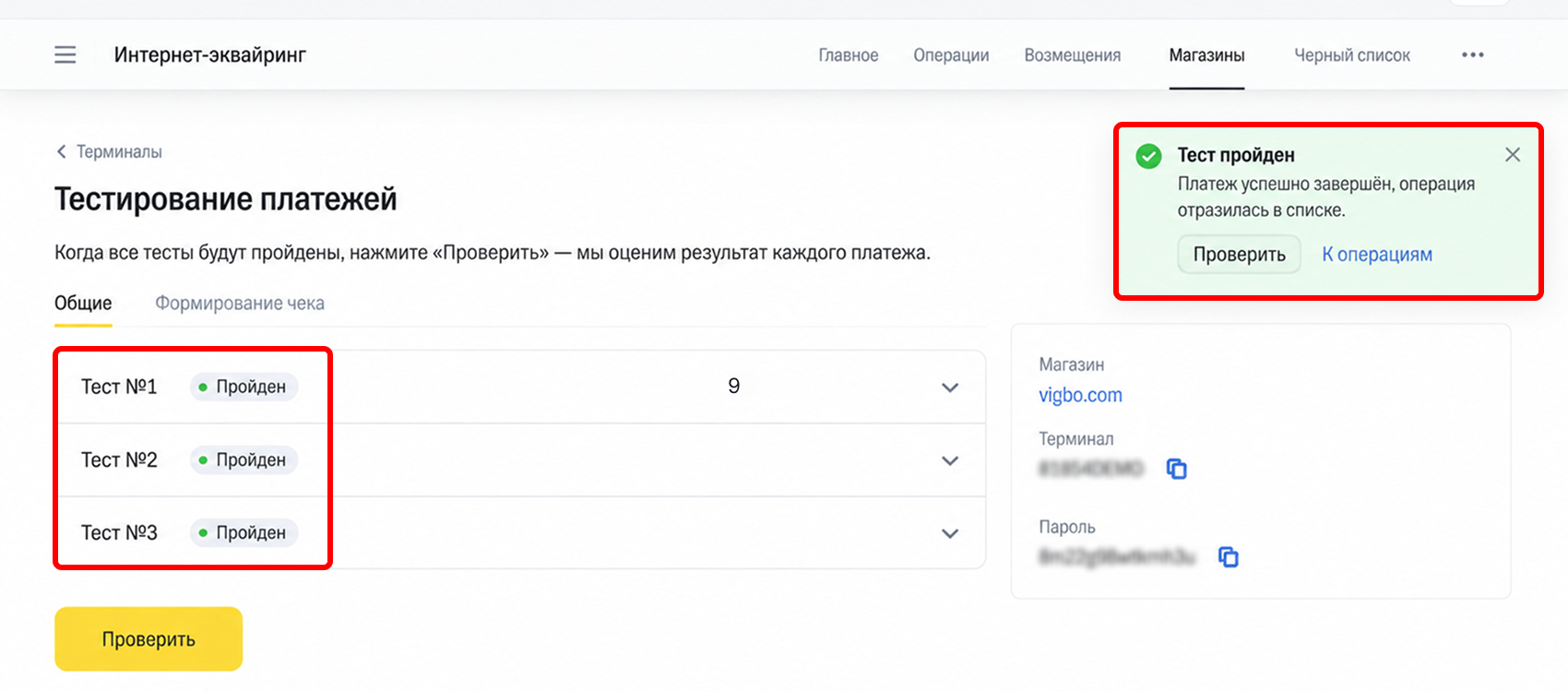Screen dimensions: 1568x692
Task: Click the Интернет-эквайринг title
Action: pyautogui.click(x=210, y=55)
